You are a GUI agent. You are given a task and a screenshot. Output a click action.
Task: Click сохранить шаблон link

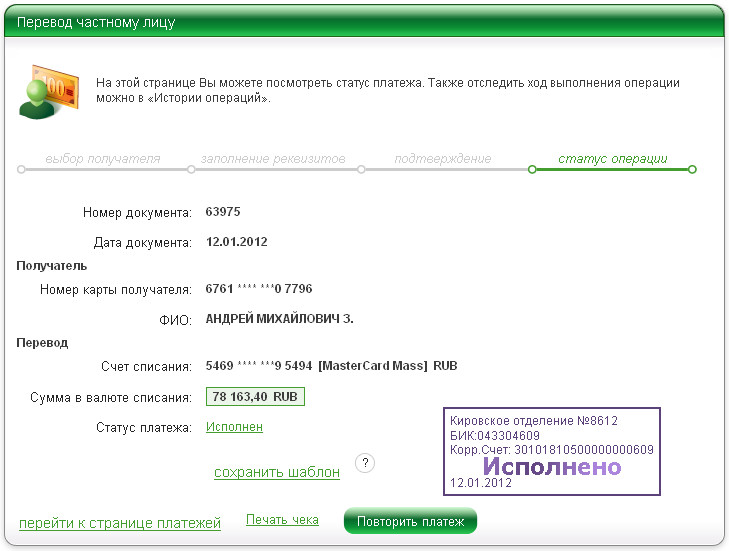click(x=277, y=472)
